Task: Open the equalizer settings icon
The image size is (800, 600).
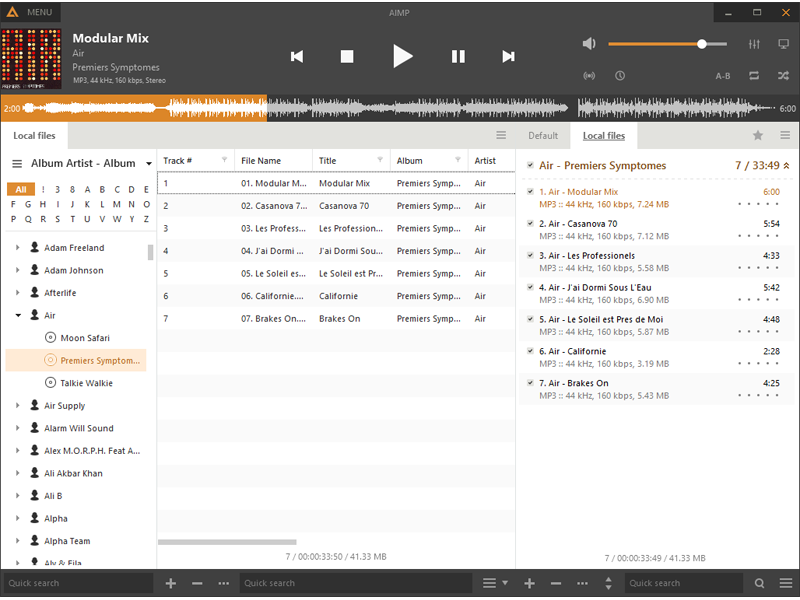Action: pyautogui.click(x=754, y=44)
